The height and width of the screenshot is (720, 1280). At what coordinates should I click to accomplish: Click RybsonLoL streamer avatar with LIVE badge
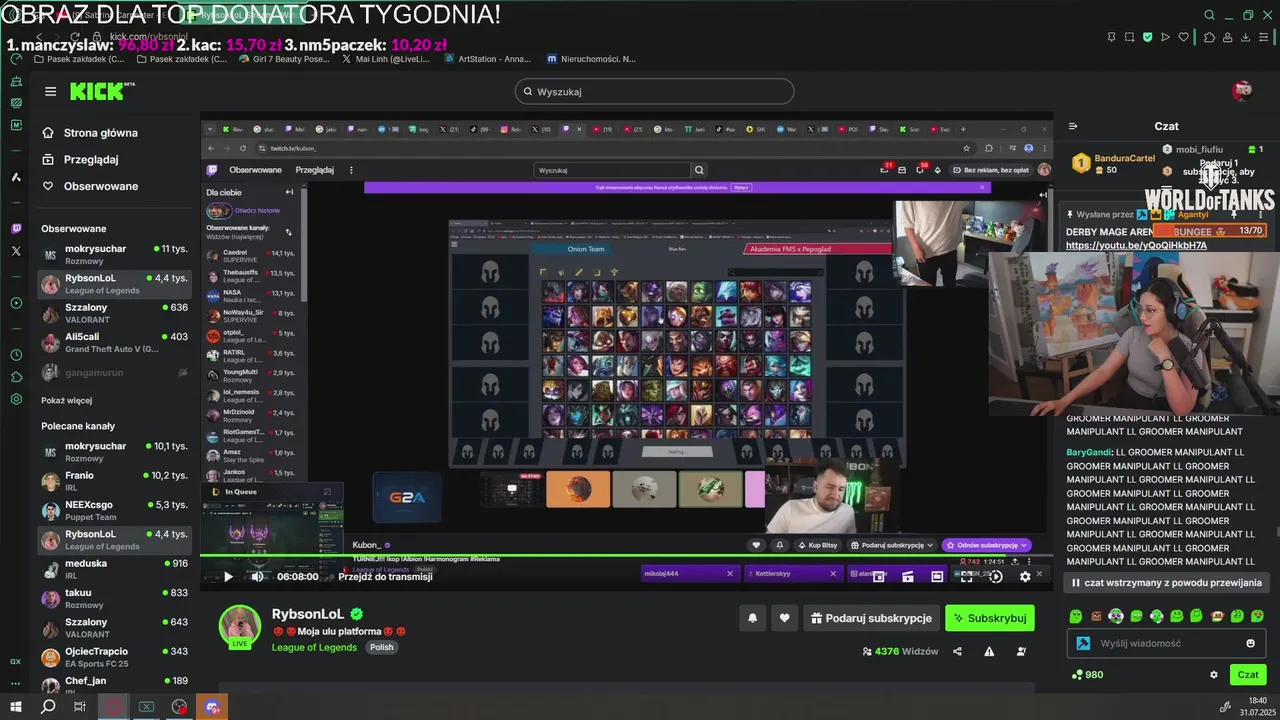pos(240,626)
